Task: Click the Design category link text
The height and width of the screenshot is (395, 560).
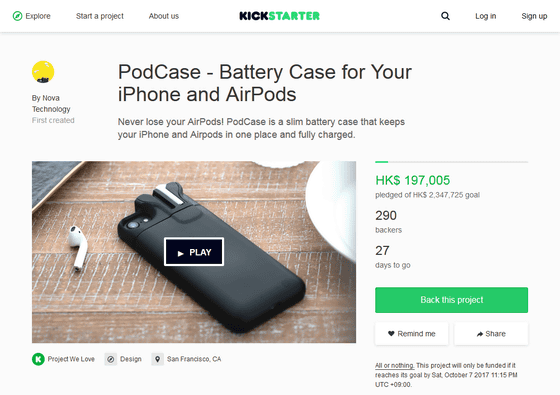Action: [131, 359]
